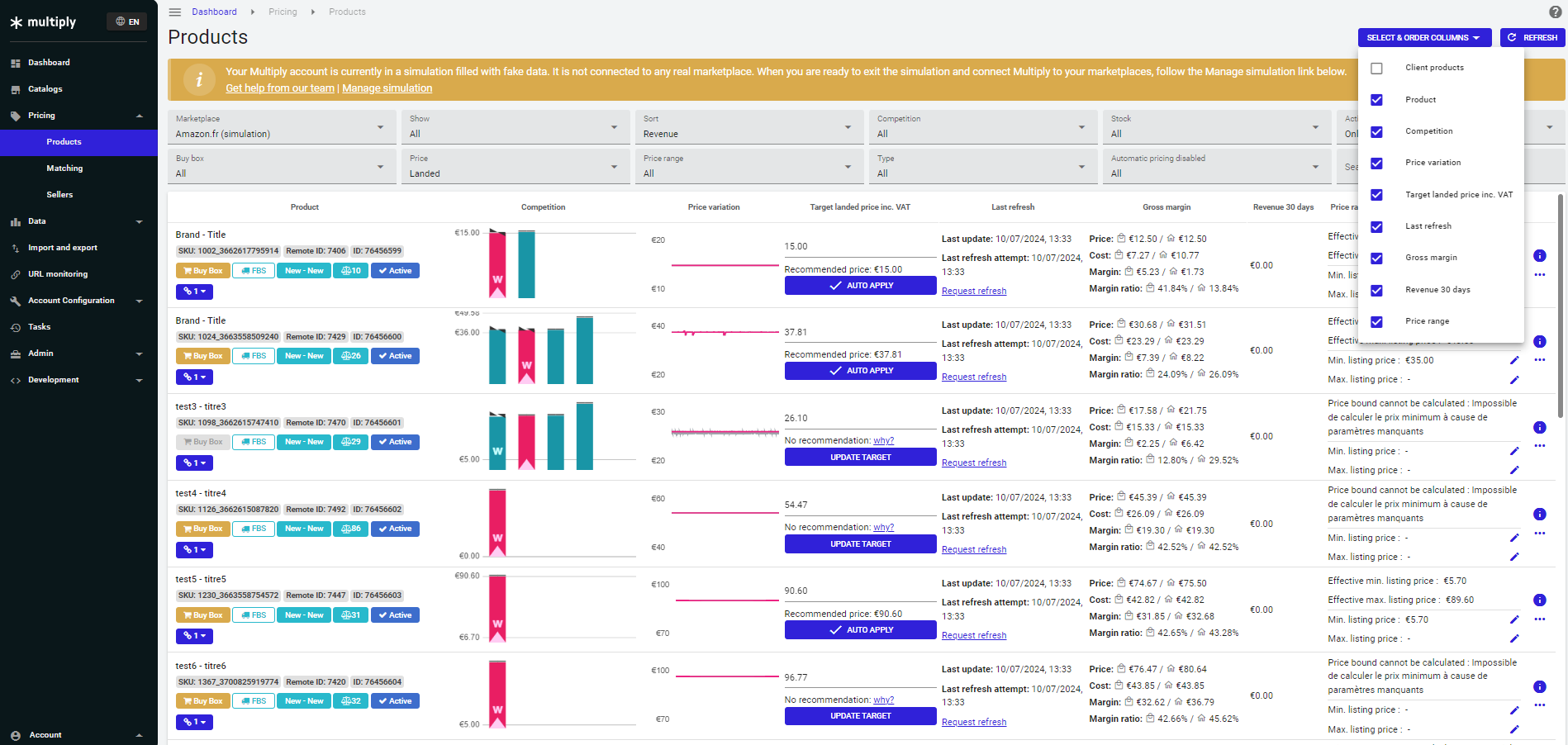Viewport: 1568px width, 745px height.
Task: Uncheck the Gross margin column checkbox
Action: (x=1376, y=259)
